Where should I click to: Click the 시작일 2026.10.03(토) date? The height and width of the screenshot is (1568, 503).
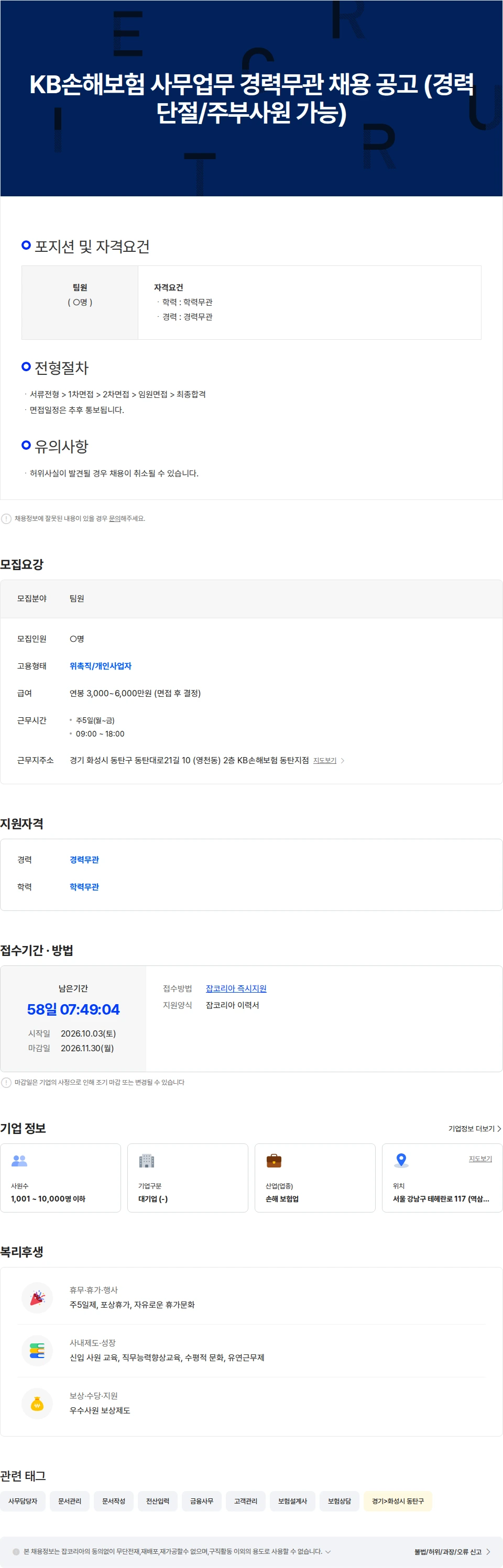(x=89, y=1033)
